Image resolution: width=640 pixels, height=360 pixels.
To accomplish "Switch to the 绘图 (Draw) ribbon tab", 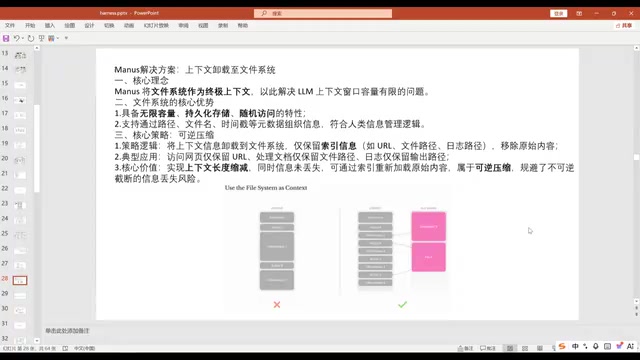I will (69, 25).
